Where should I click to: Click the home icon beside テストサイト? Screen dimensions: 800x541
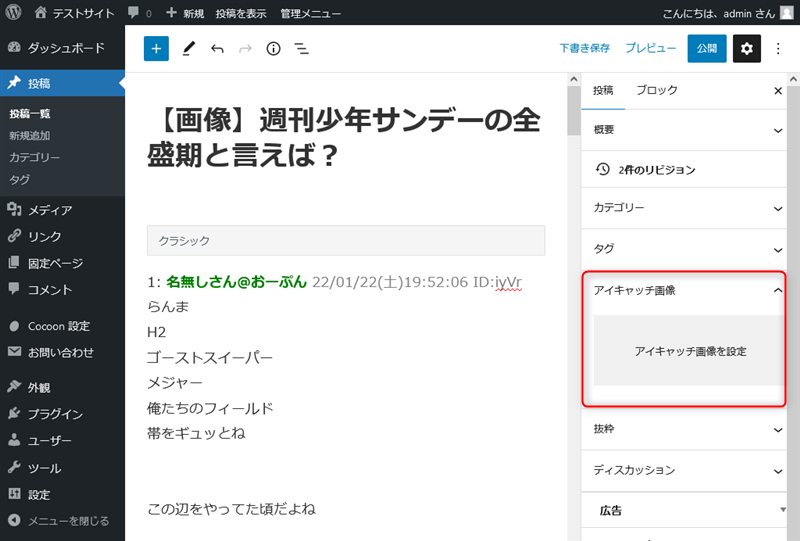(40, 12)
